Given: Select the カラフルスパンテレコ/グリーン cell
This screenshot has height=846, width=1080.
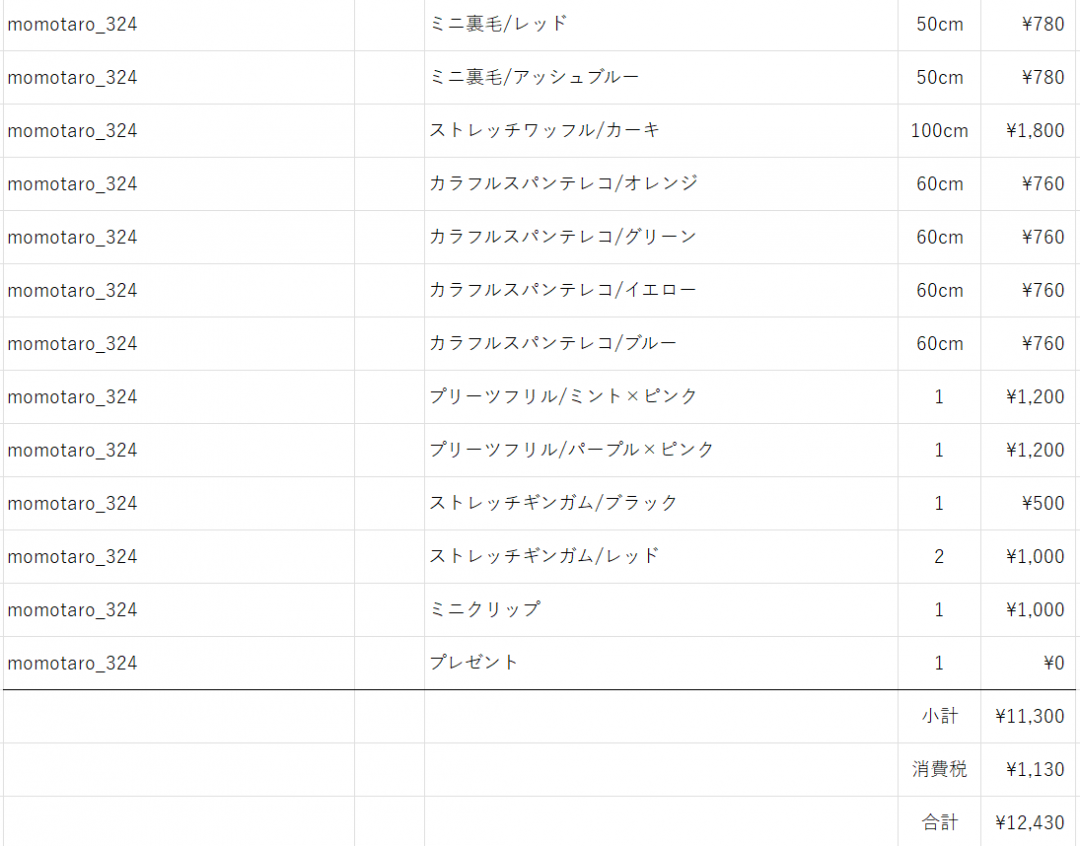Looking at the screenshot, I should pyautogui.click(x=562, y=237).
